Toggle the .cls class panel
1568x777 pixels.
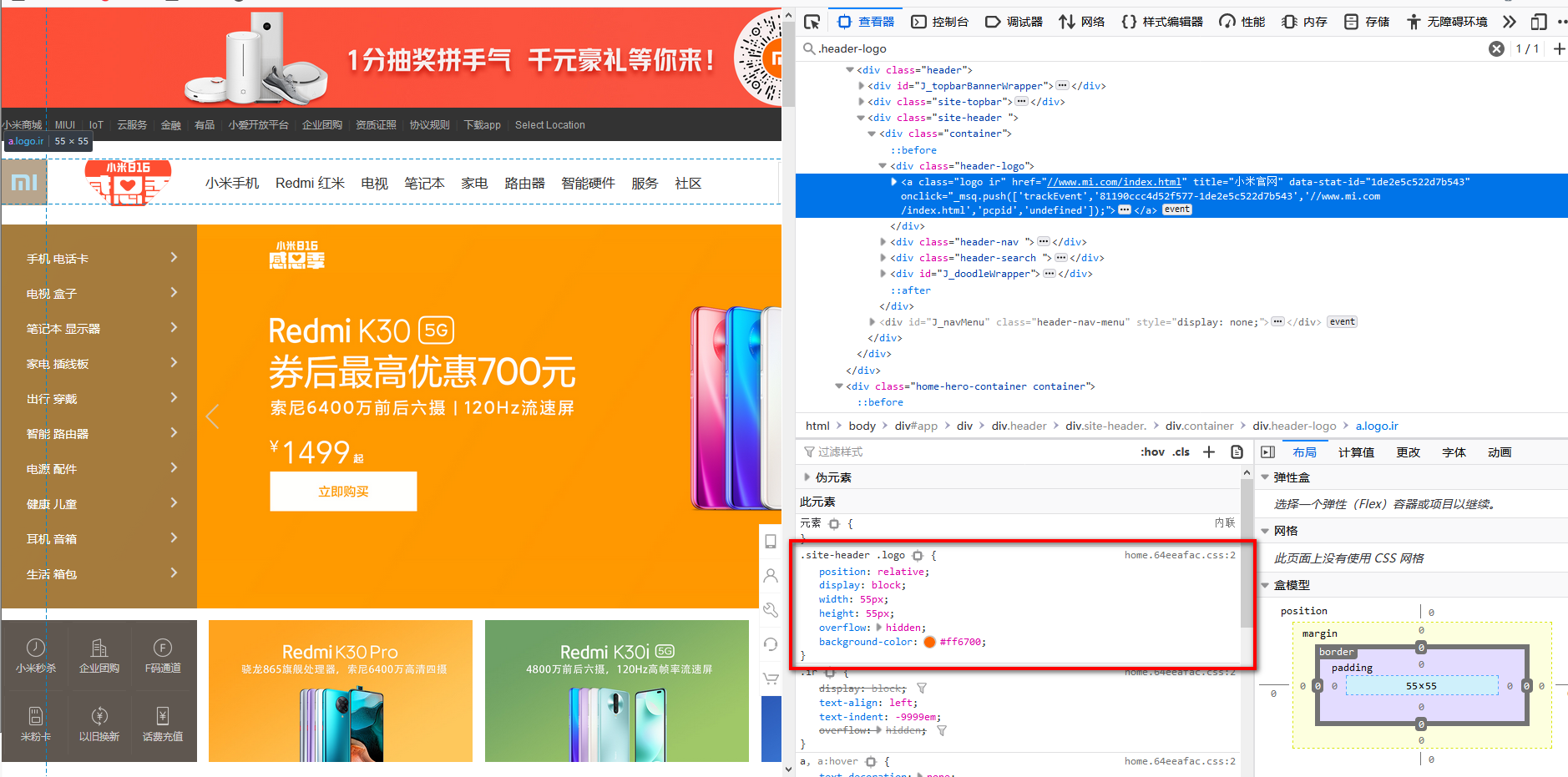click(x=1181, y=452)
